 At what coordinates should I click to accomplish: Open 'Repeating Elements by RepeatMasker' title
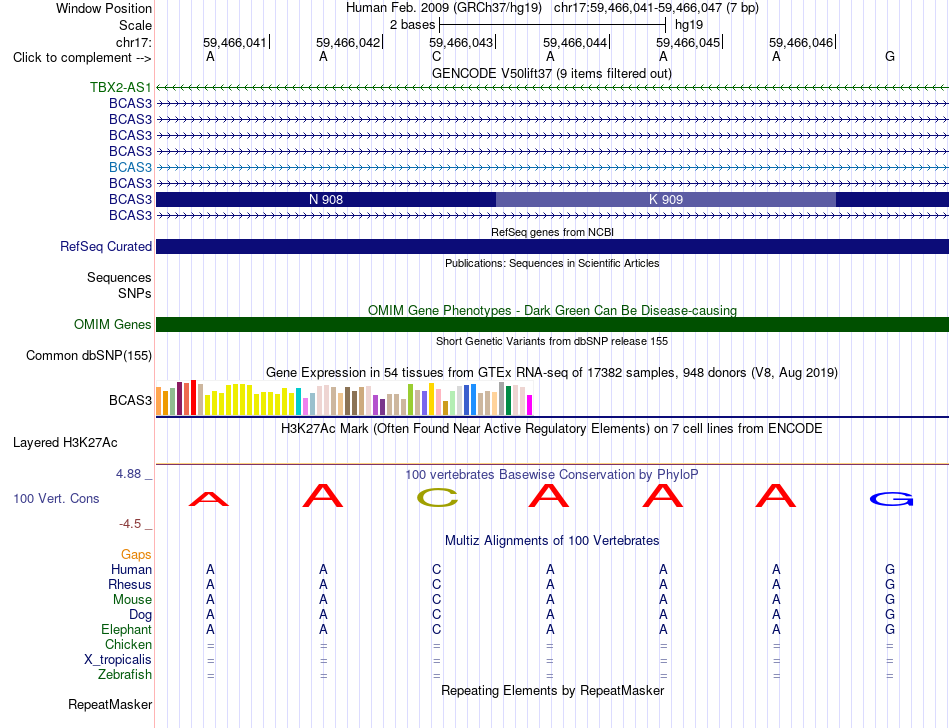[553, 690]
